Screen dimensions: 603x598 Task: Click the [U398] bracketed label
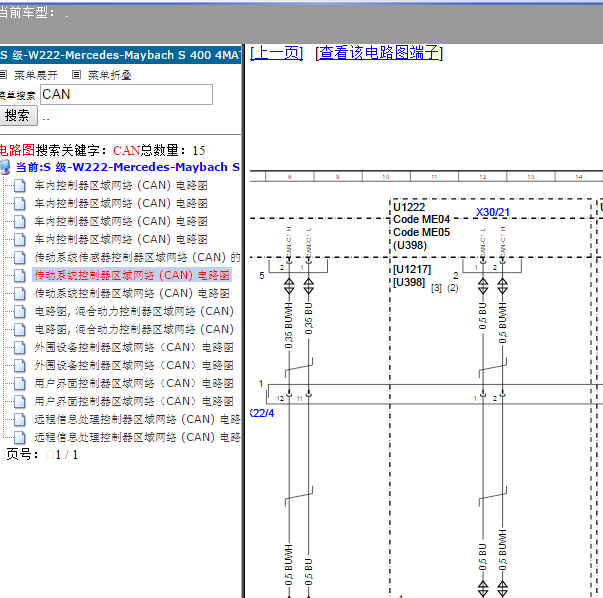coord(408,282)
